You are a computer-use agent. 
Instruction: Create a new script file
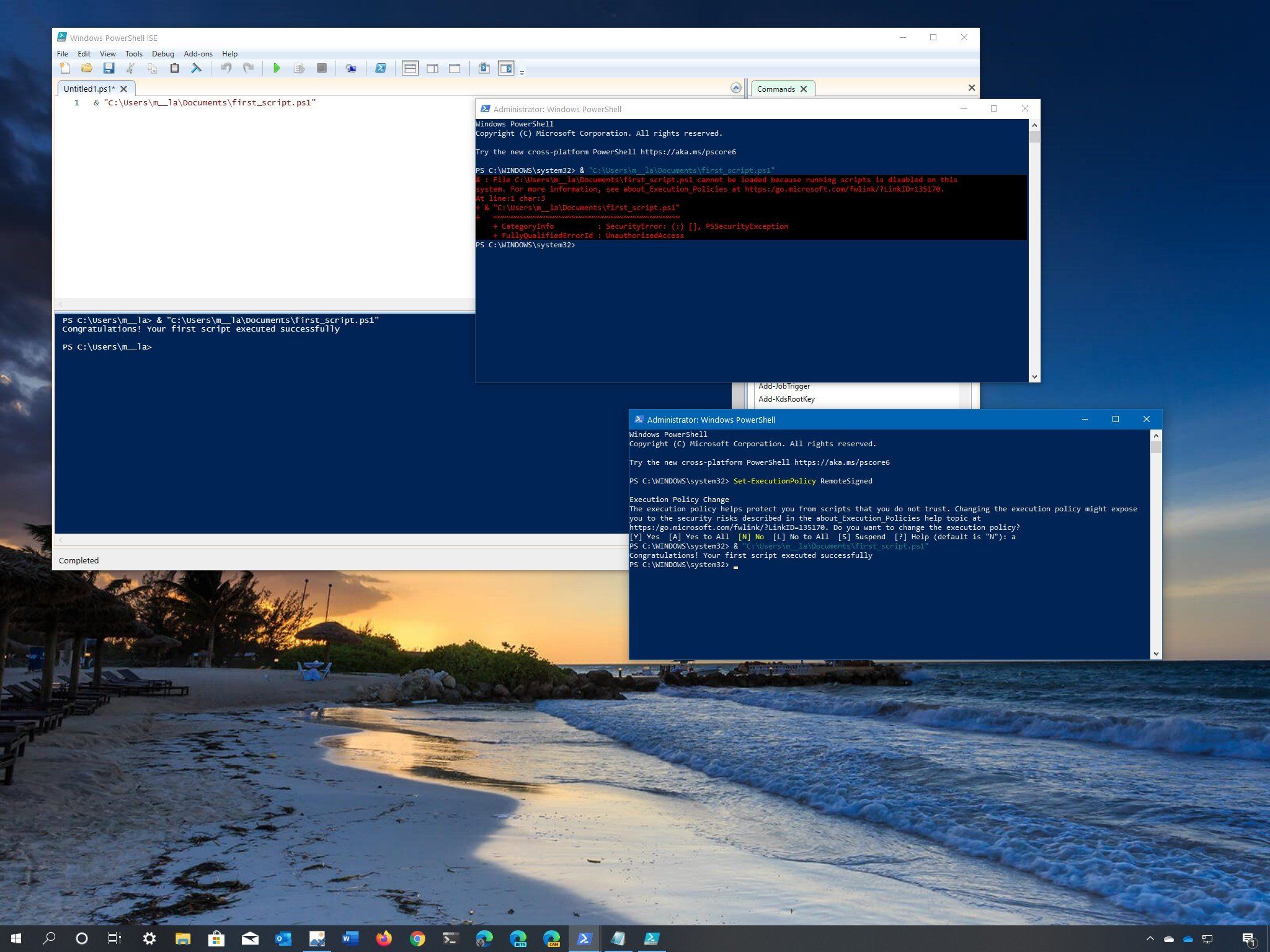65,69
